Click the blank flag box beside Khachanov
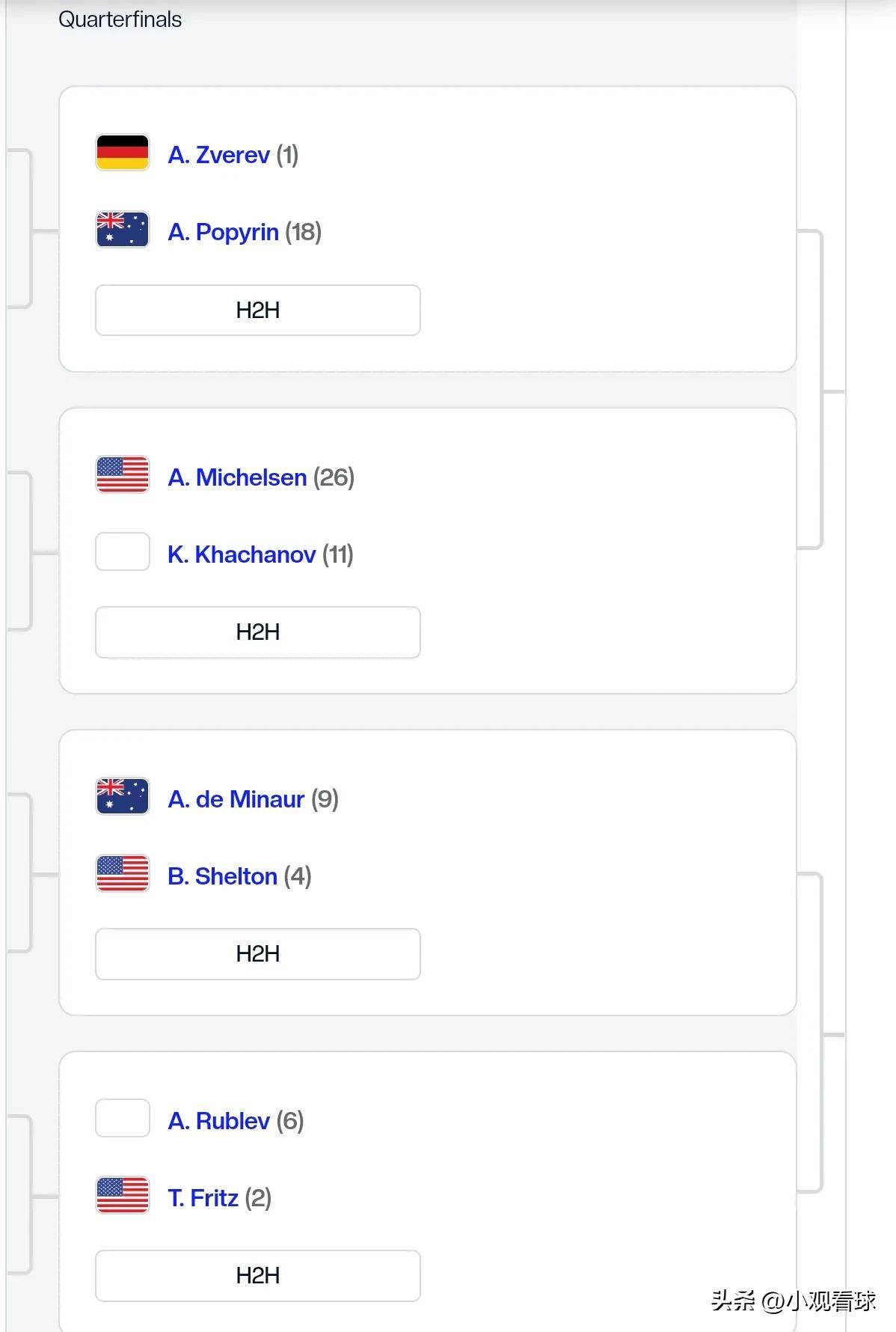 coord(123,552)
